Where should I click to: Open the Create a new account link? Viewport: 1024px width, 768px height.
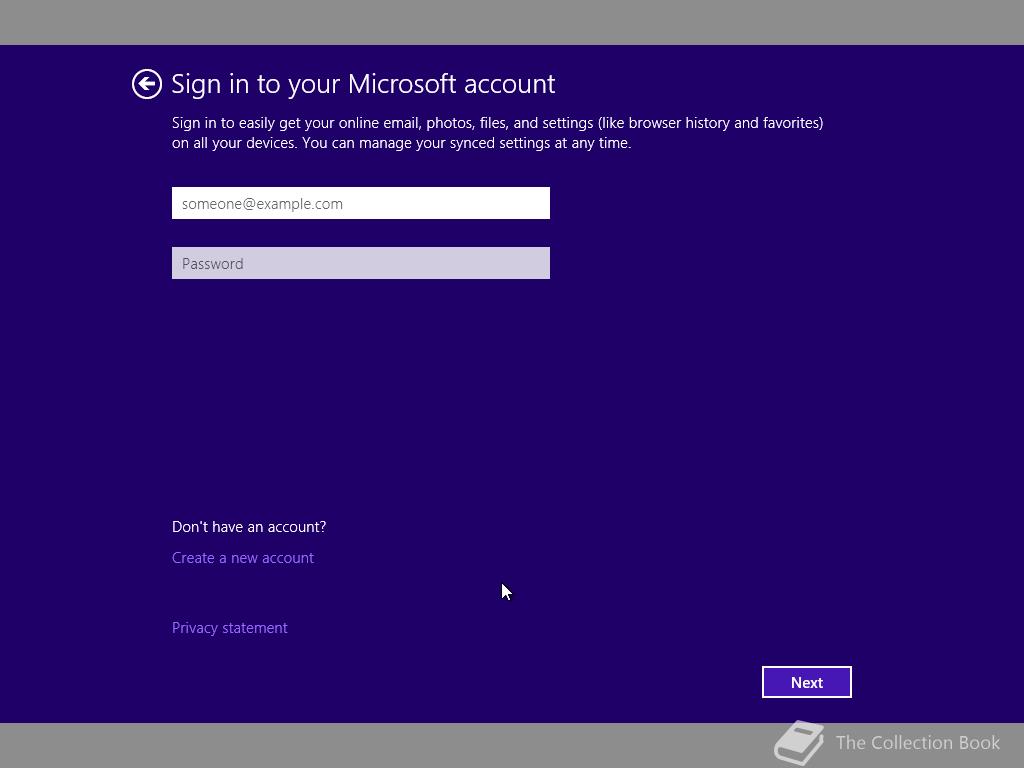pyautogui.click(x=243, y=558)
